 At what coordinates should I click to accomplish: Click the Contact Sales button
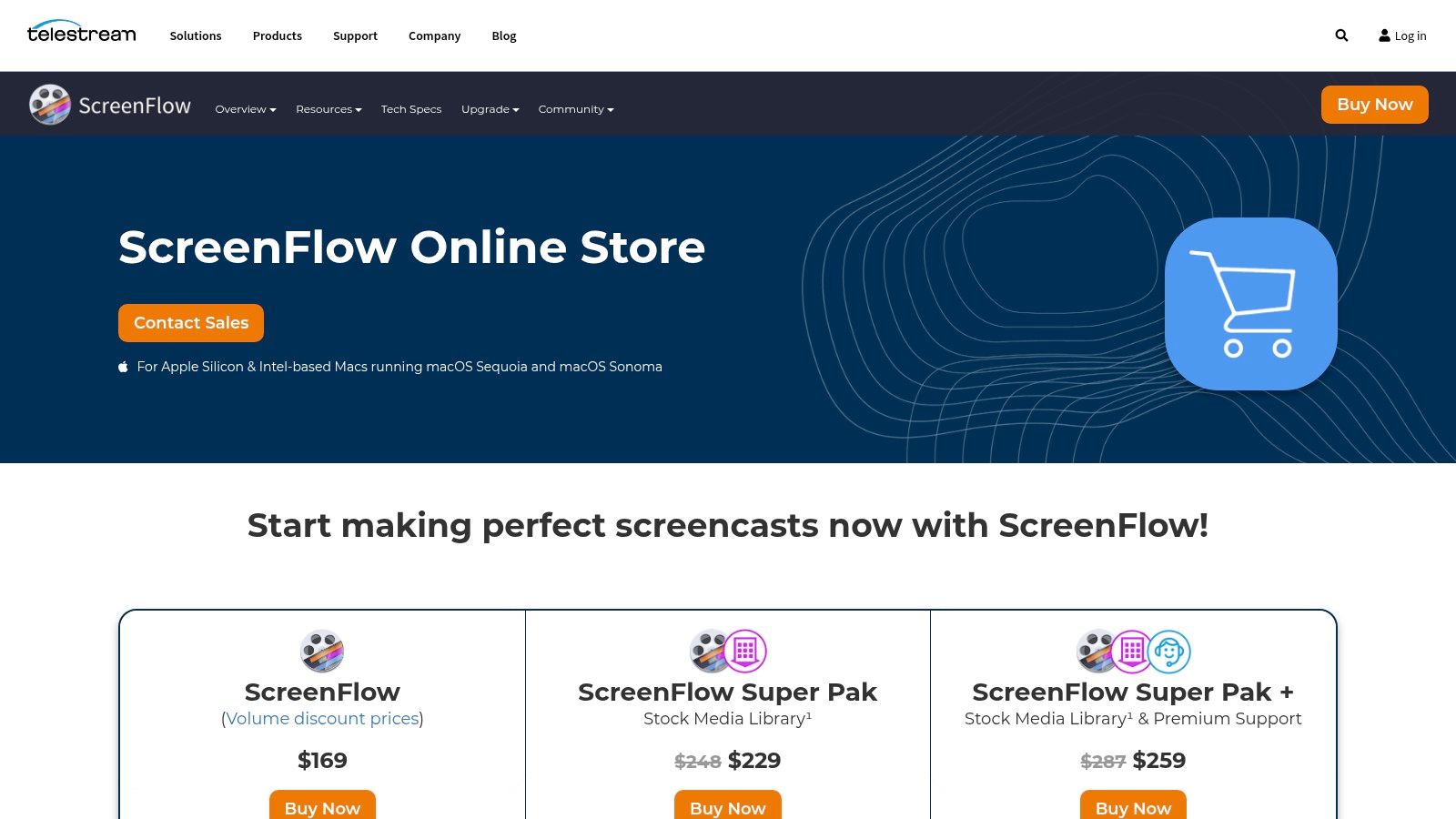click(190, 322)
